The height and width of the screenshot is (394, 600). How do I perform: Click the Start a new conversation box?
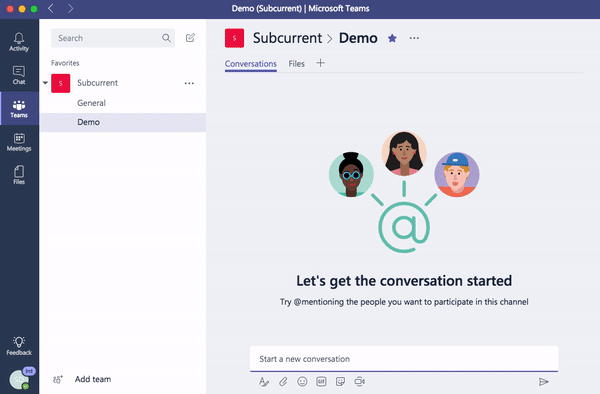404,359
